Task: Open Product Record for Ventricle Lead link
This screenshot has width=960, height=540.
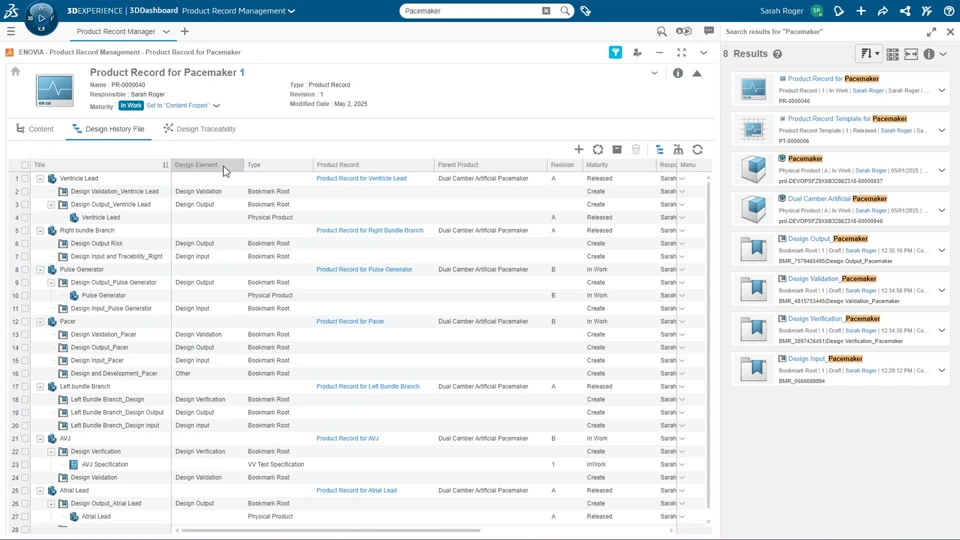Action: pos(361,178)
